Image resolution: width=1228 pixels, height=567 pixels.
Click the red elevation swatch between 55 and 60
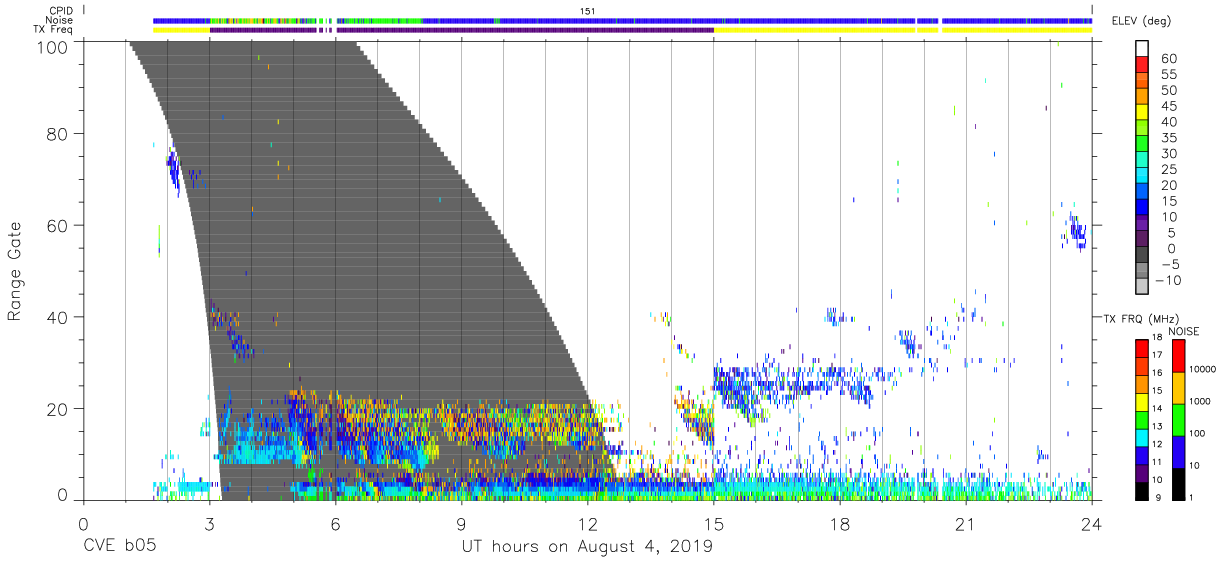pos(1143,66)
